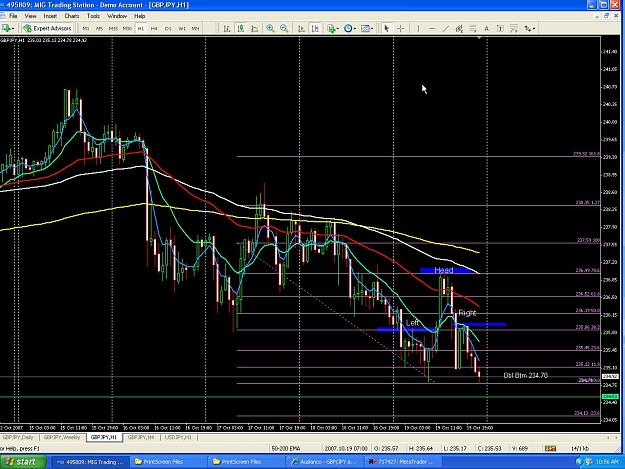This screenshot has height=469, width=625.
Task: Click the zoom out magnifier icon
Action: tap(284, 28)
